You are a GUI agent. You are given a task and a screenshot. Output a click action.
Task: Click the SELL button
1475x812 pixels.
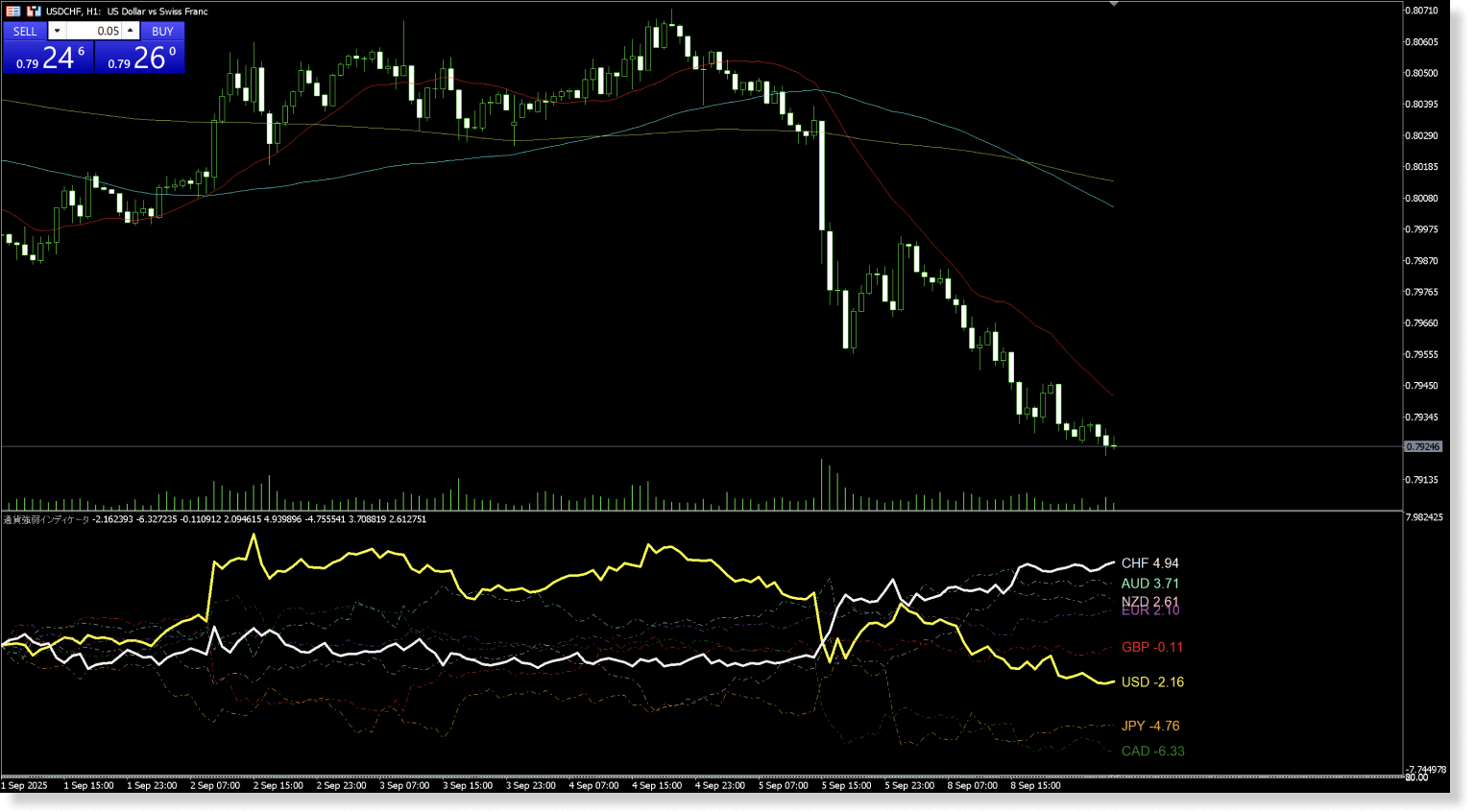[x=25, y=31]
